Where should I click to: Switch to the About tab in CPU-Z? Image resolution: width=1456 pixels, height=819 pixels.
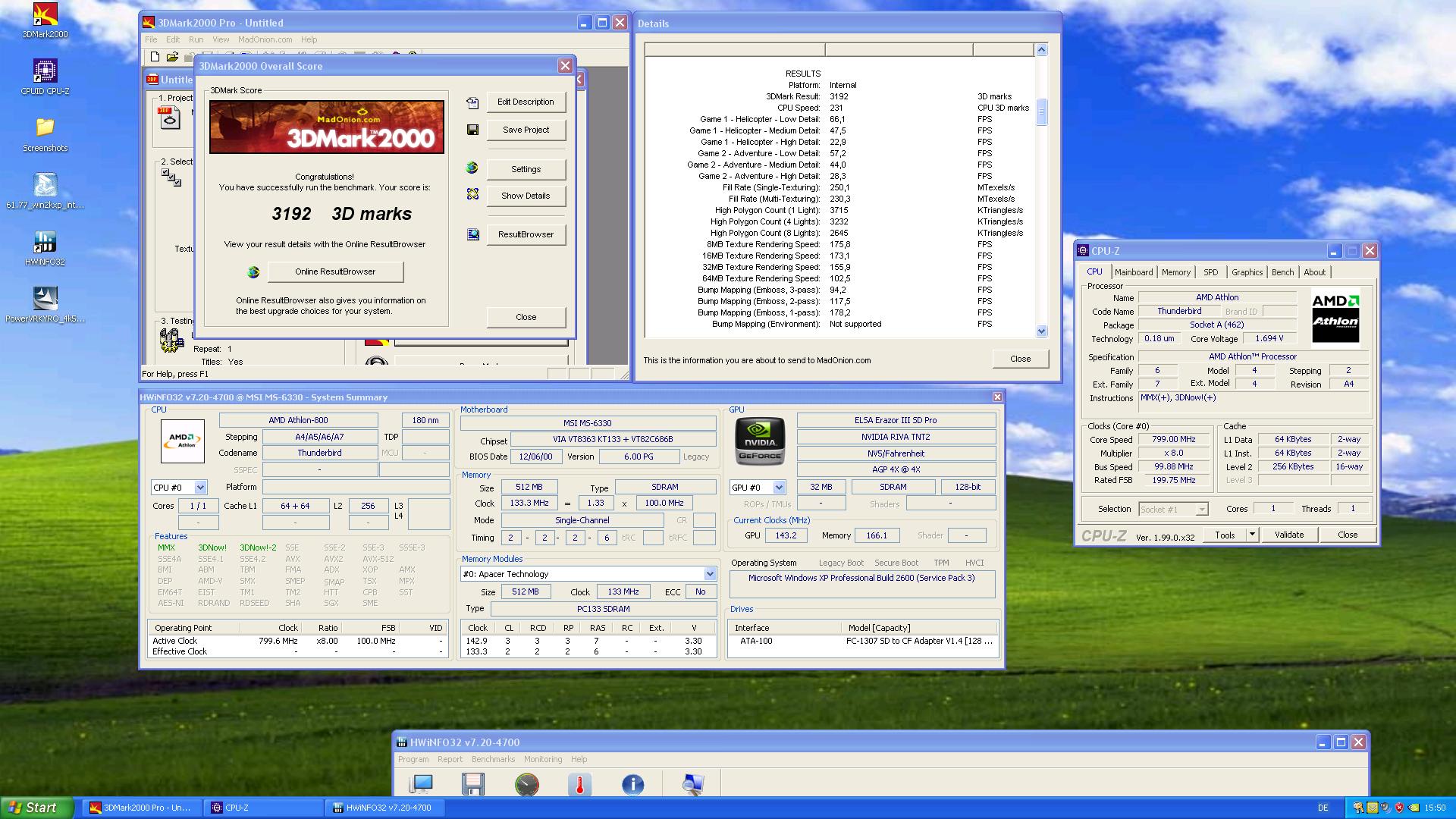1315,272
